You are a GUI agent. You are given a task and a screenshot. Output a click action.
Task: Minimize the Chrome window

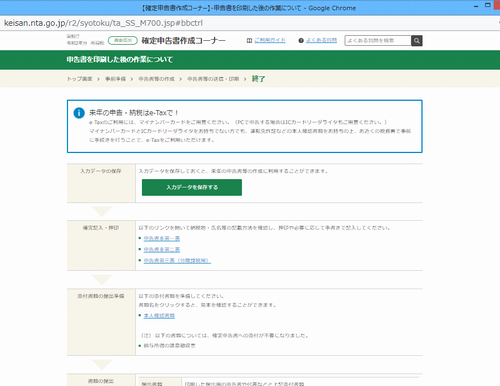point(476,6)
